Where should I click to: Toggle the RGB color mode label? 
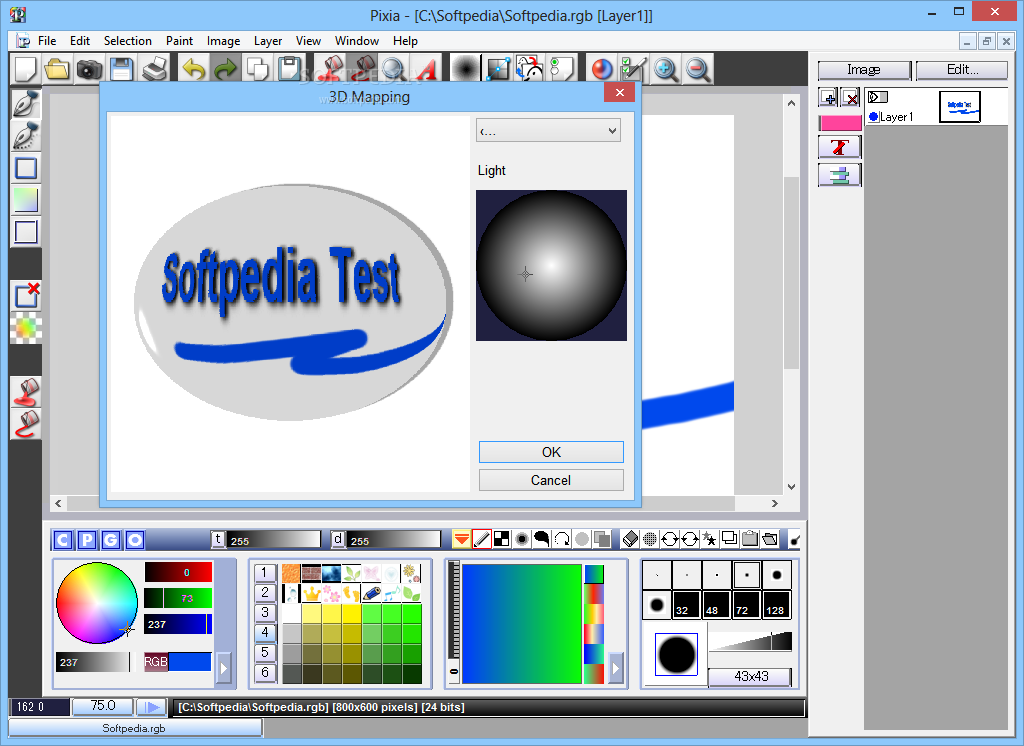coord(155,662)
